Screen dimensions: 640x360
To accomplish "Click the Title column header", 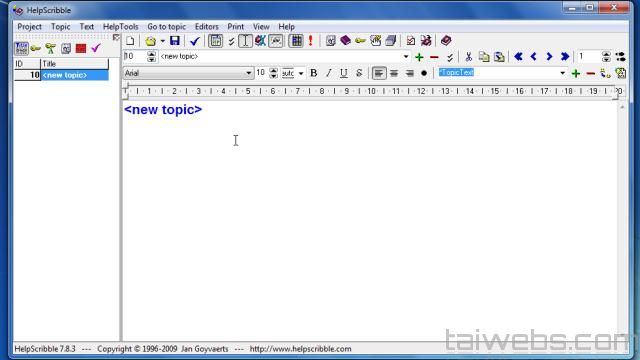I will [x=75, y=64].
